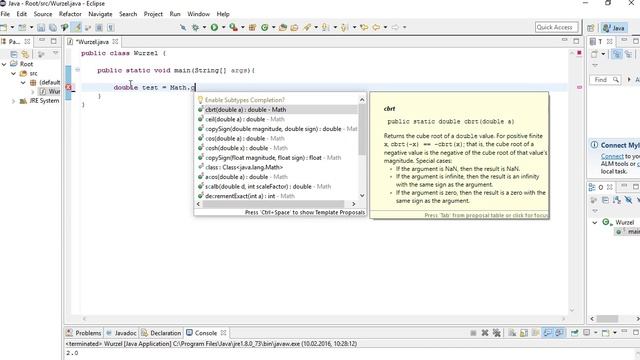Viewport: 640px width, 360px height.
Task: Click the Debug bug icon
Action: click(196, 27)
